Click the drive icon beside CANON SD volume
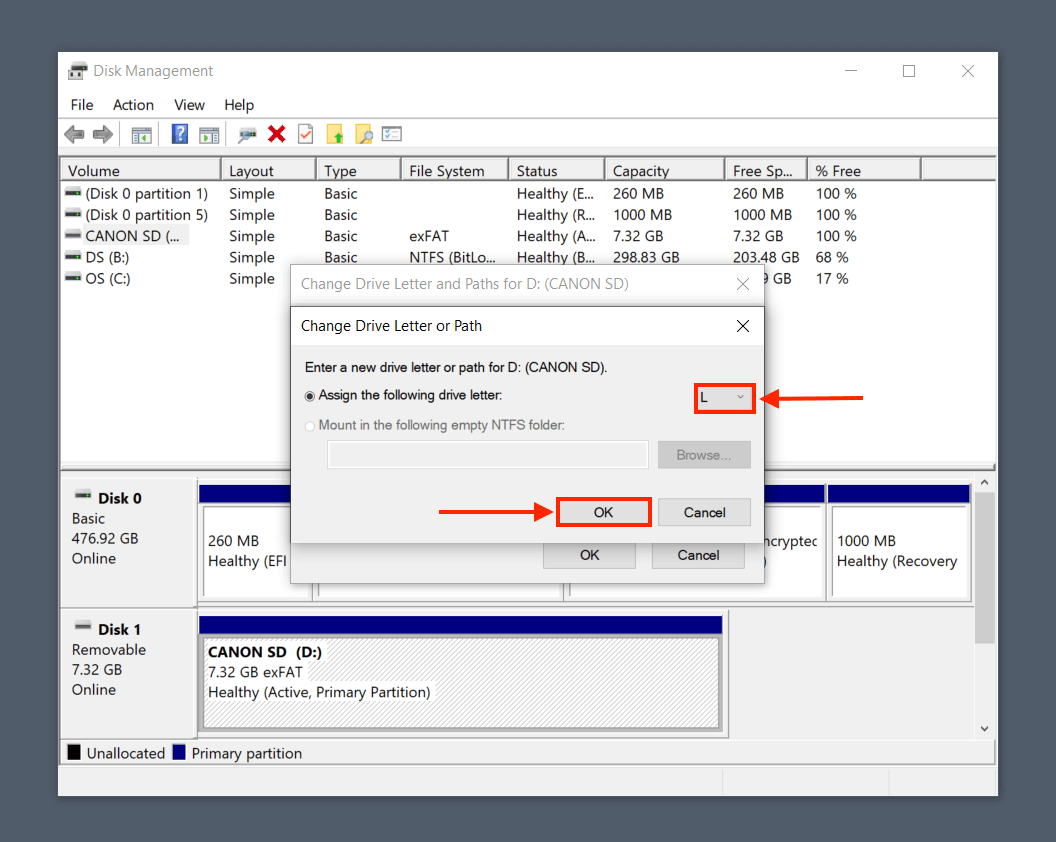Image resolution: width=1056 pixels, height=842 pixels. coord(73,235)
